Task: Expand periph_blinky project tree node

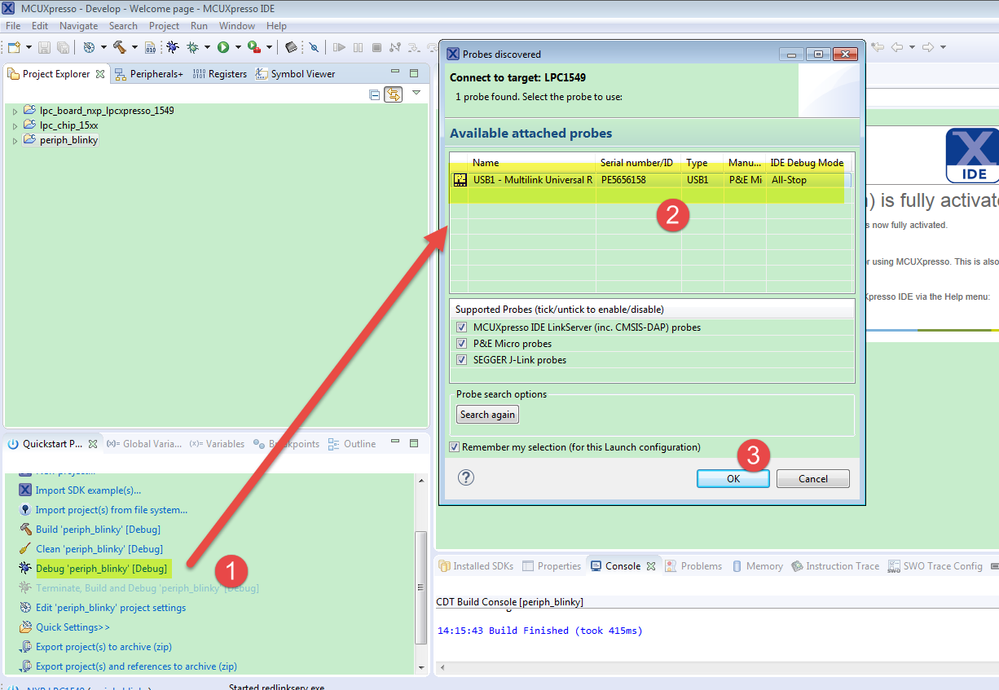Action: pyautogui.click(x=15, y=141)
